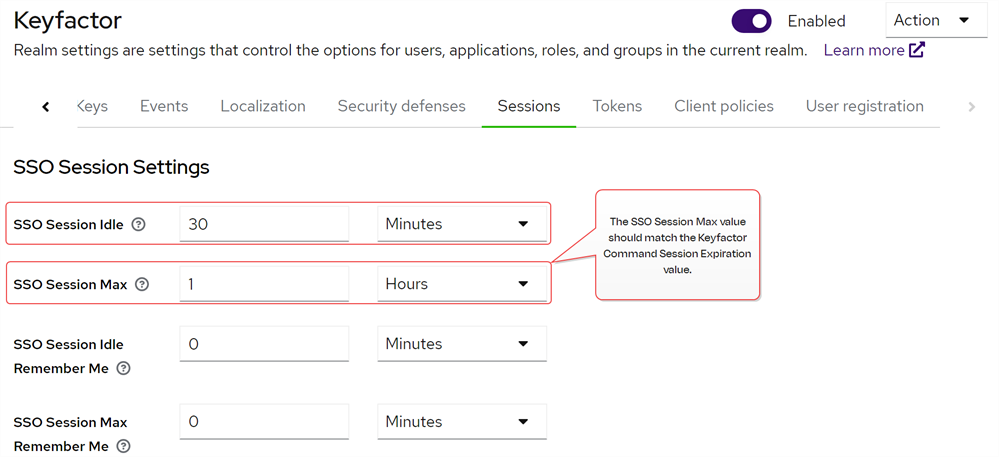Expand the SSO Session Max Hours unit dropdown

[x=461, y=284]
